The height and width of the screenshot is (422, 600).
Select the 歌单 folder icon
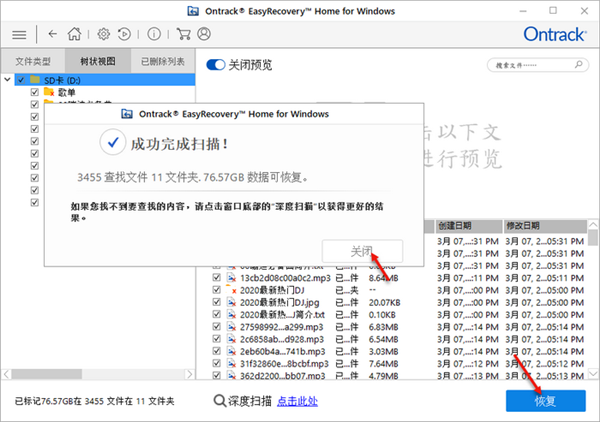[x=49, y=92]
